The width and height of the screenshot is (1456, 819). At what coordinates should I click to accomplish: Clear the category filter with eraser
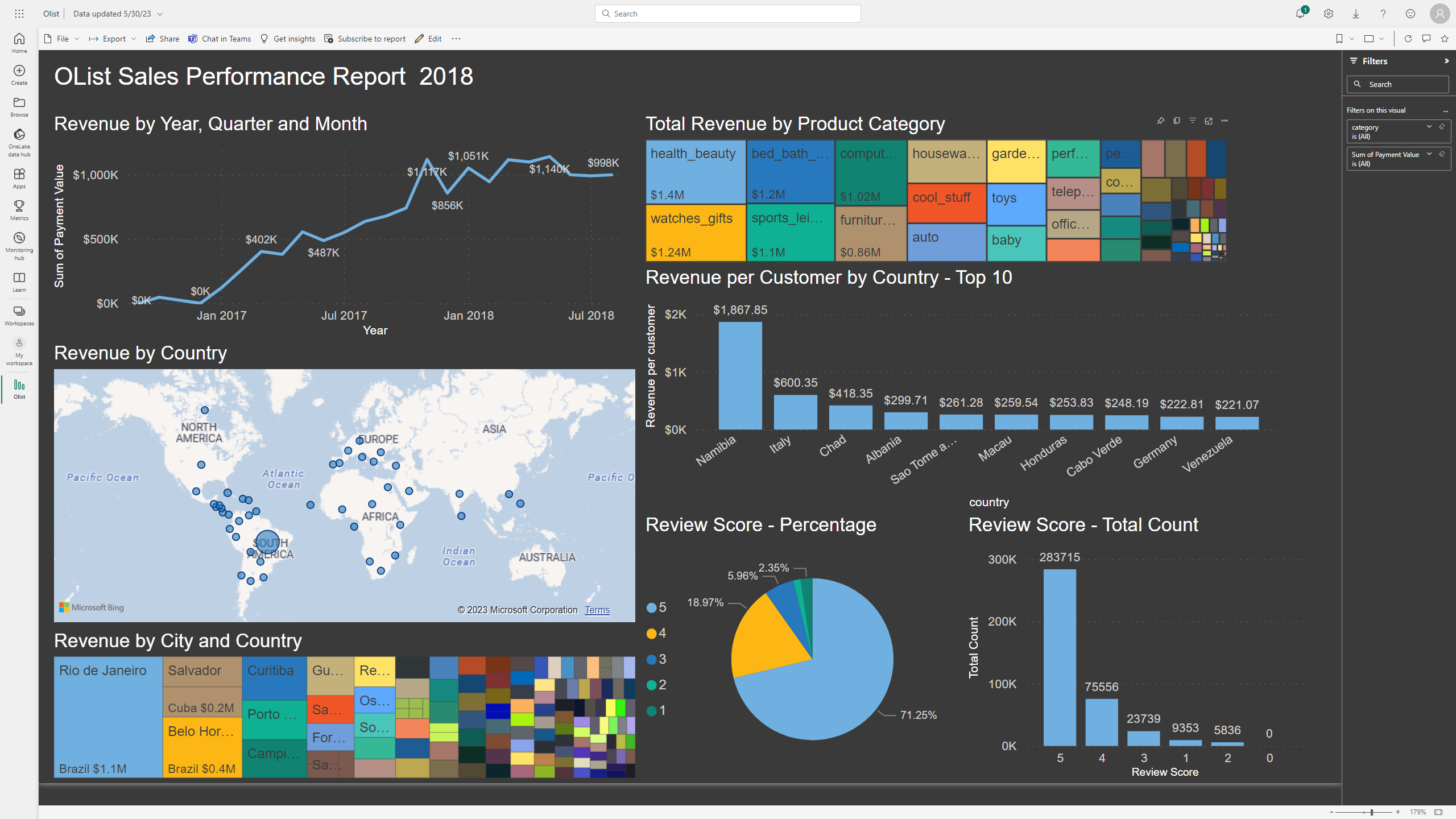(x=1442, y=127)
